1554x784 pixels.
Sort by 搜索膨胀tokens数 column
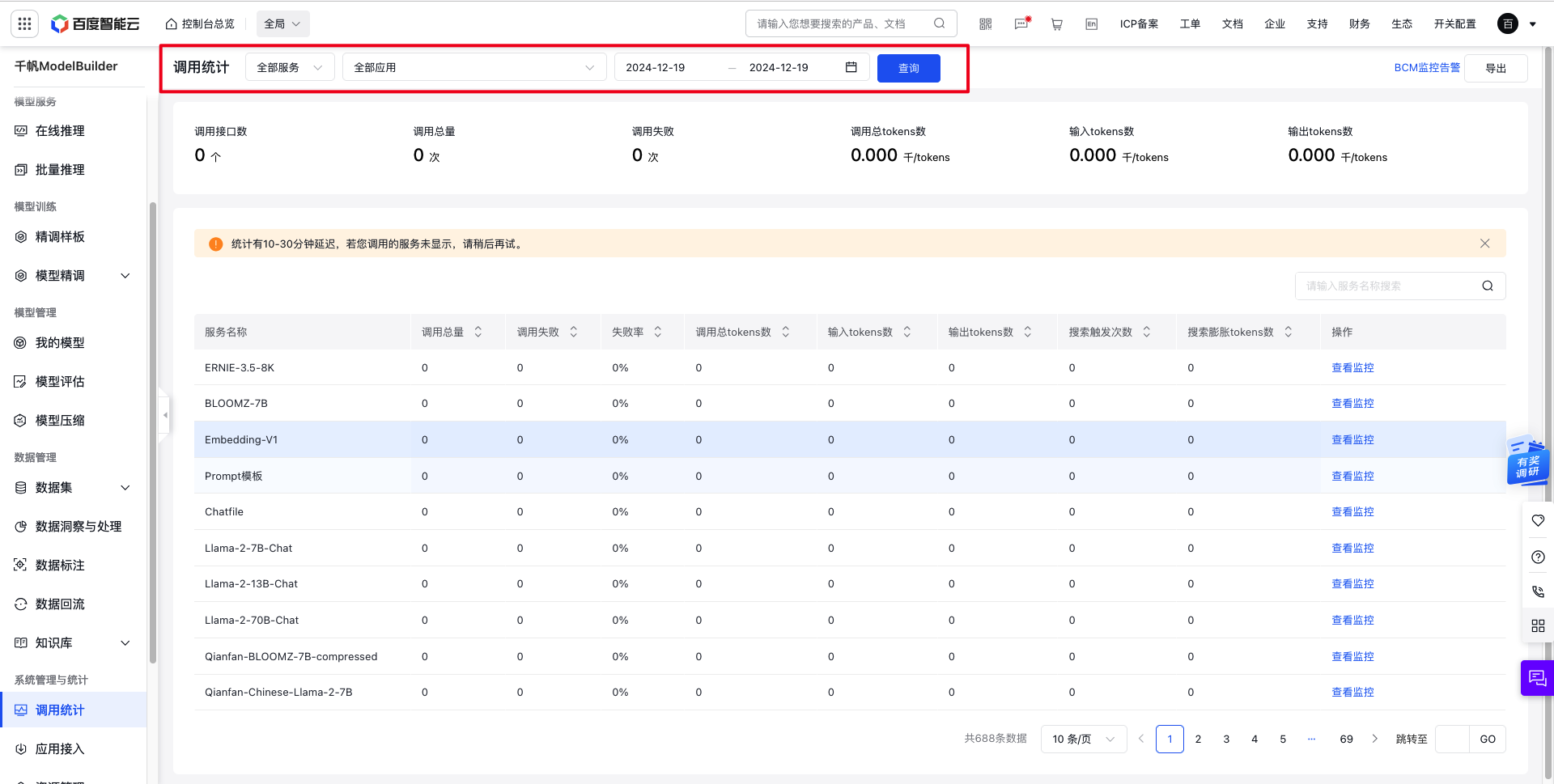click(x=1289, y=332)
